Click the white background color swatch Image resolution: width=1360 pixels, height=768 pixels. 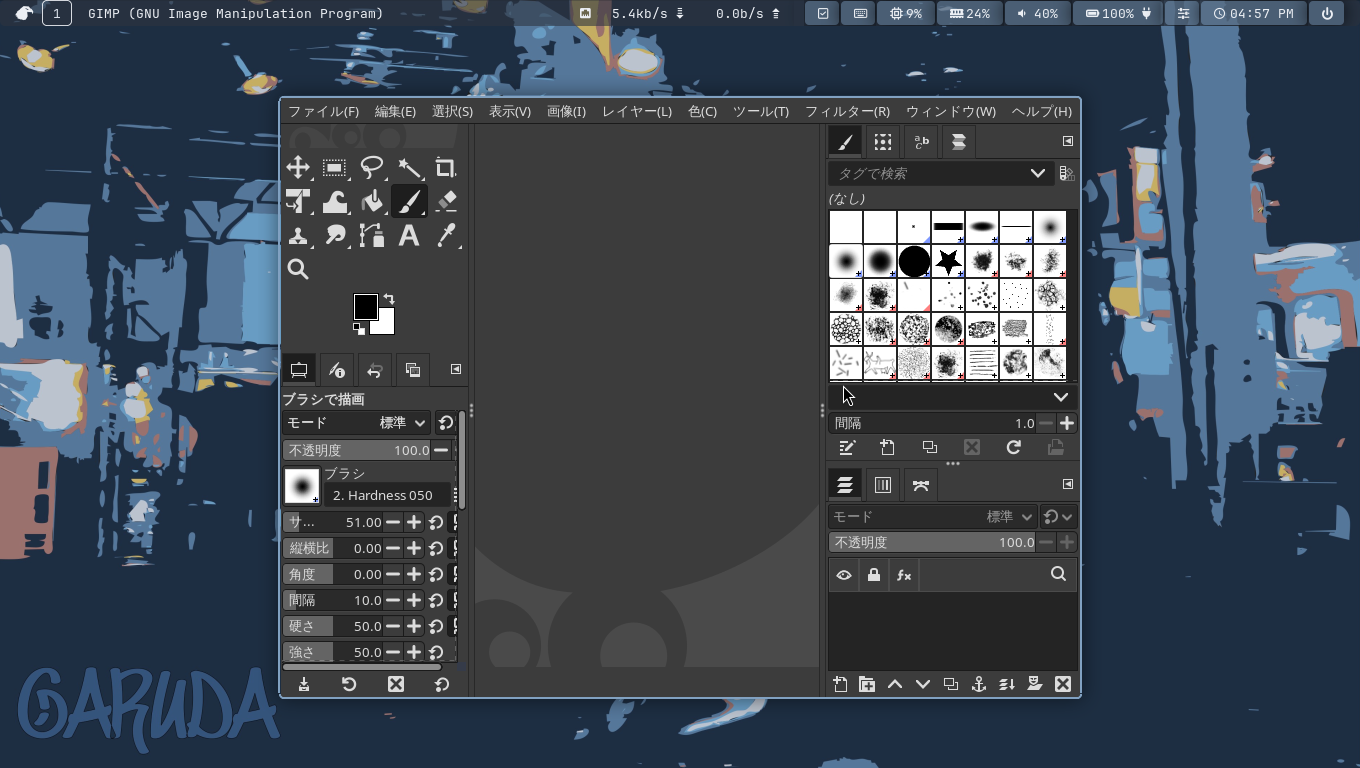point(386,325)
